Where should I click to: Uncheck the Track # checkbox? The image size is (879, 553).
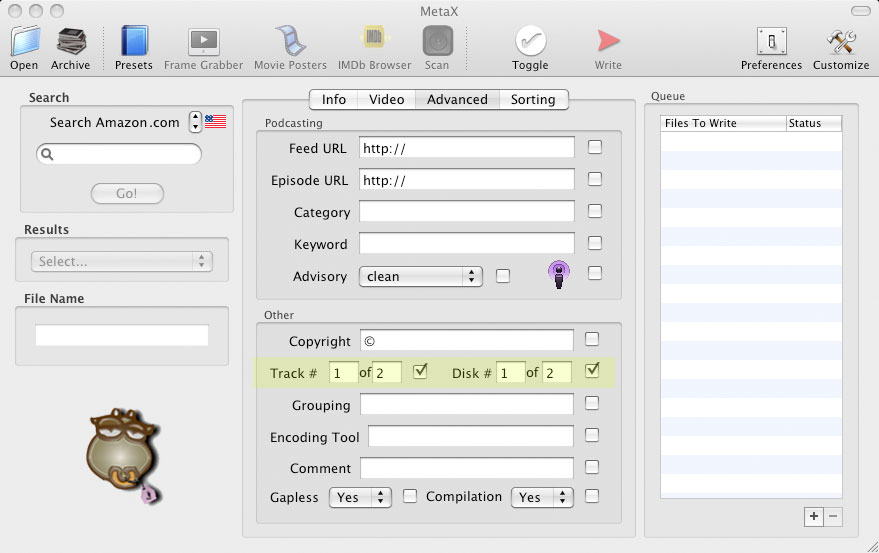420,371
